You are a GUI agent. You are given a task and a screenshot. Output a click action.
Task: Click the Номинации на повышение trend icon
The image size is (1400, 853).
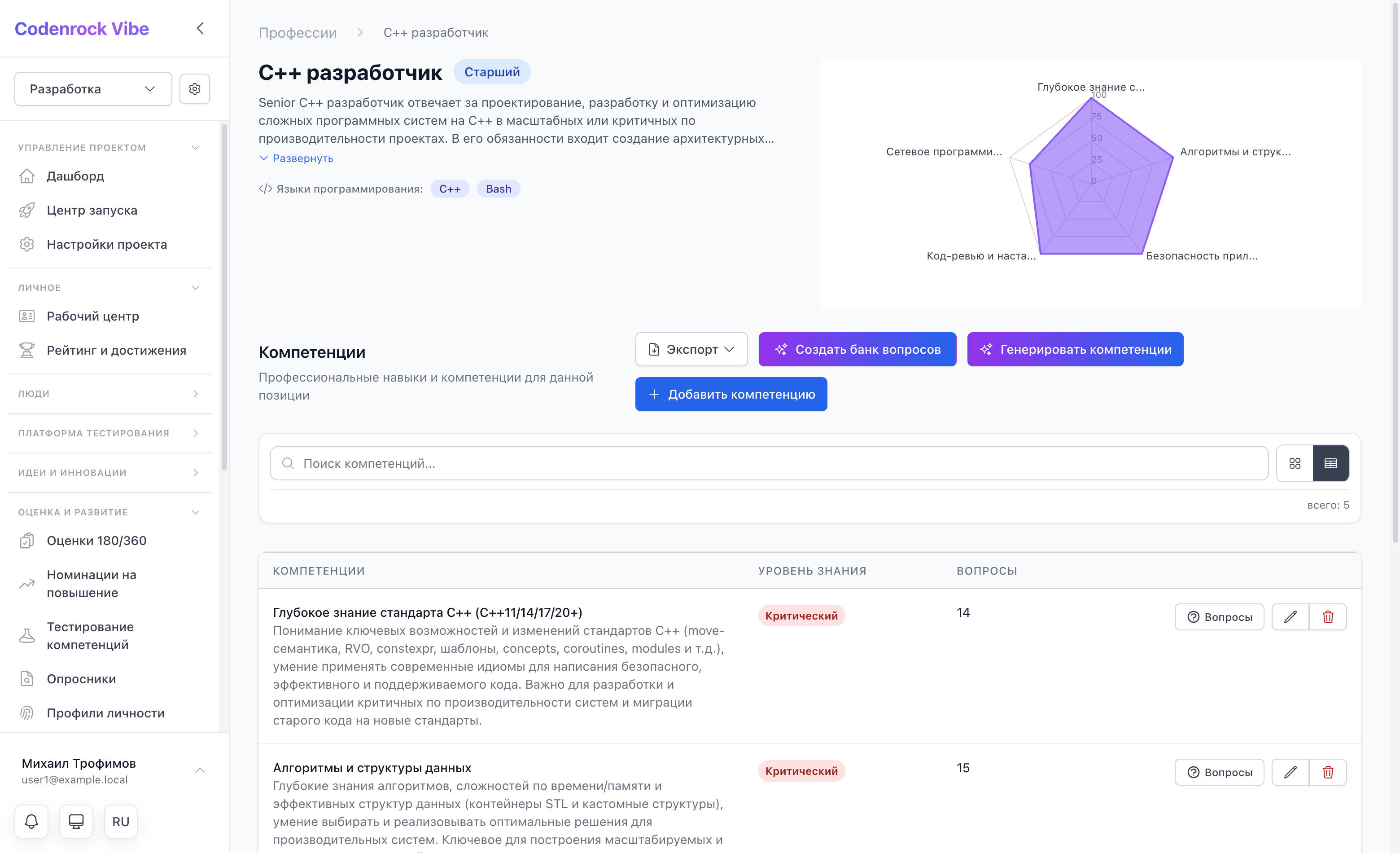click(x=27, y=584)
